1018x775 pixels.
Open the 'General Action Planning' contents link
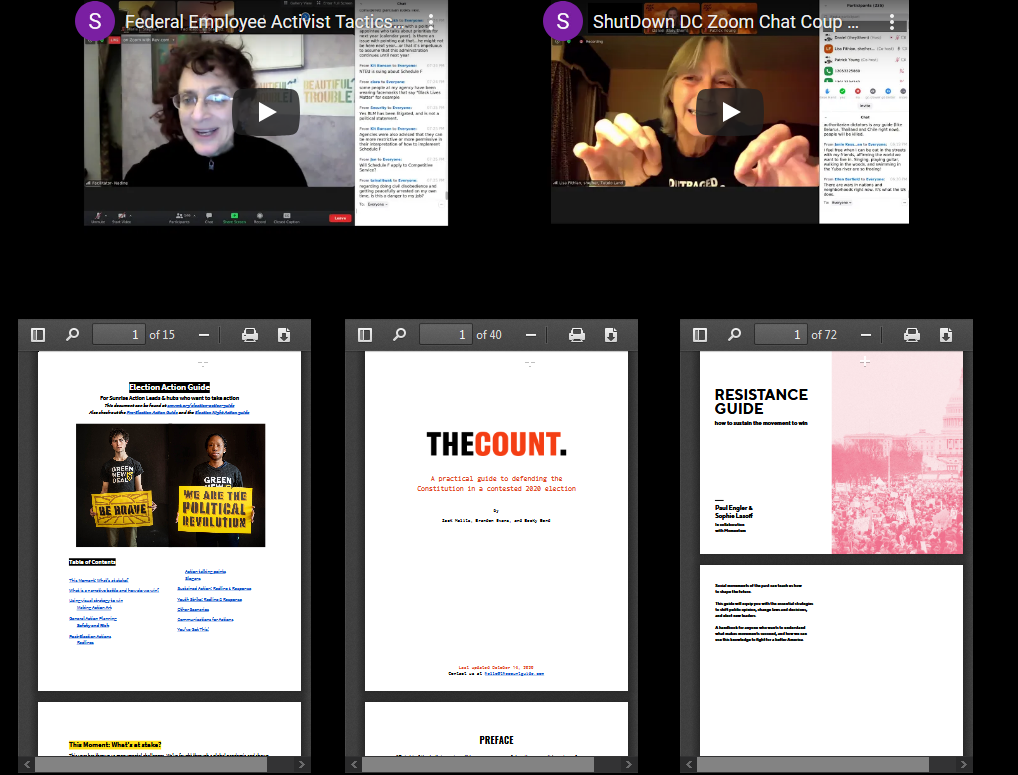click(x=93, y=619)
